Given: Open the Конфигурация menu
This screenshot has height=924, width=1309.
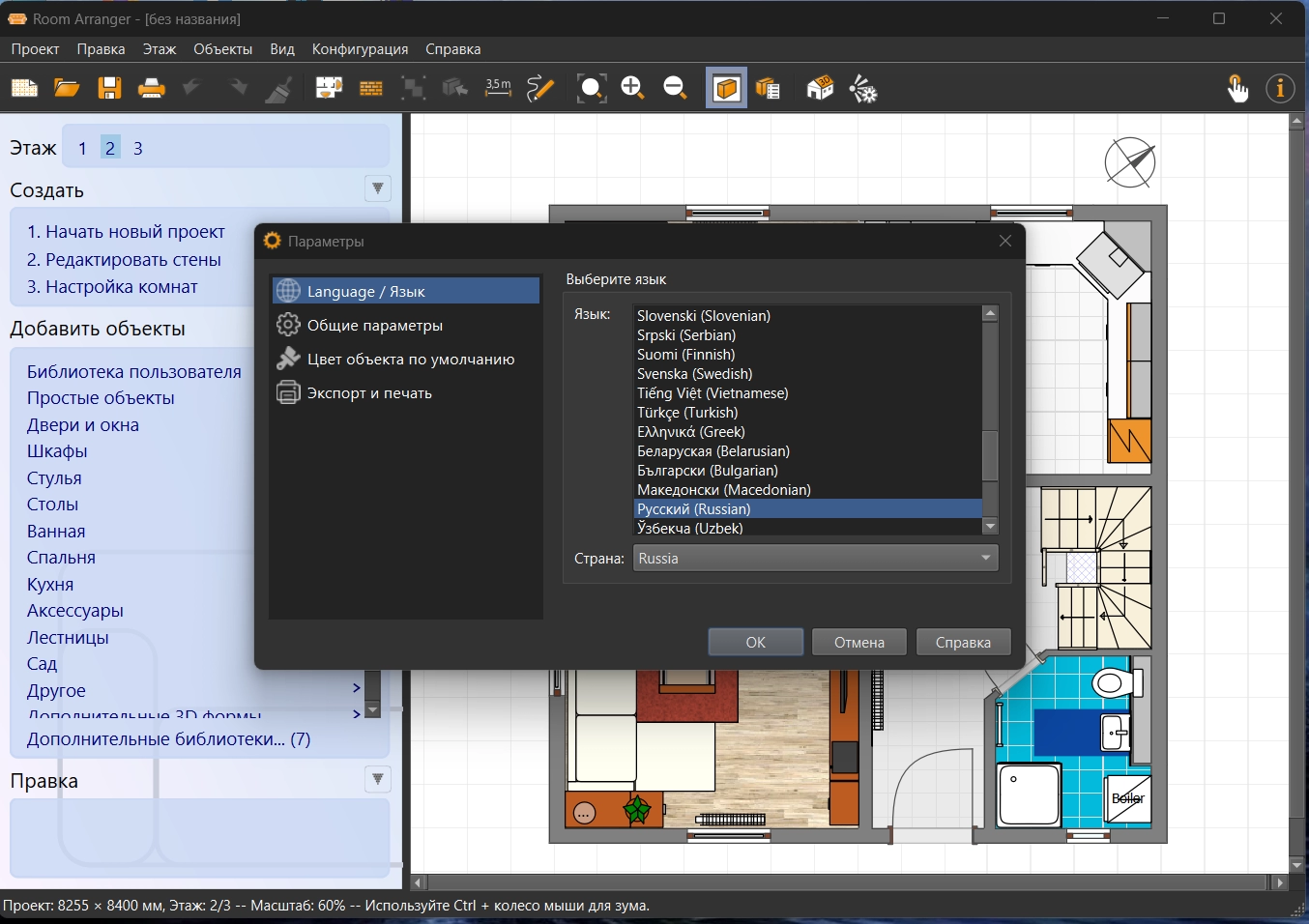Looking at the screenshot, I should click(x=360, y=49).
